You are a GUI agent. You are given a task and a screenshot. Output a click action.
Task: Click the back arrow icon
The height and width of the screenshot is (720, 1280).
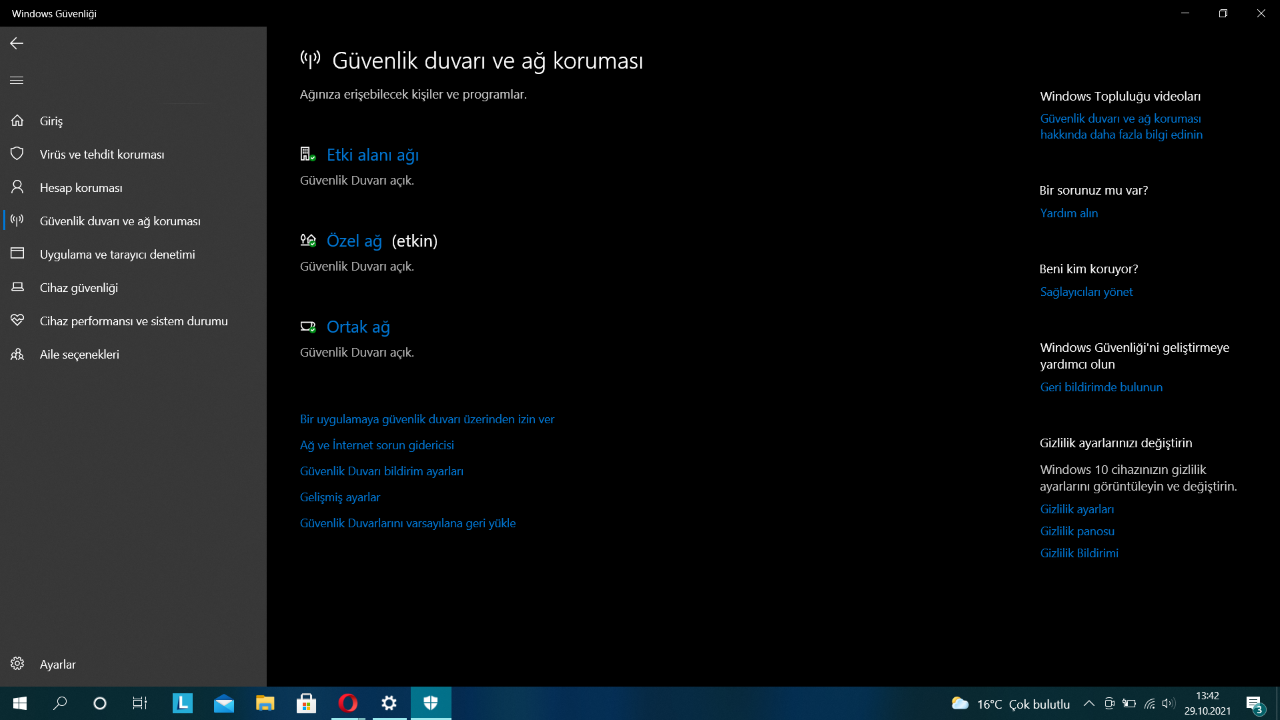(x=16, y=43)
